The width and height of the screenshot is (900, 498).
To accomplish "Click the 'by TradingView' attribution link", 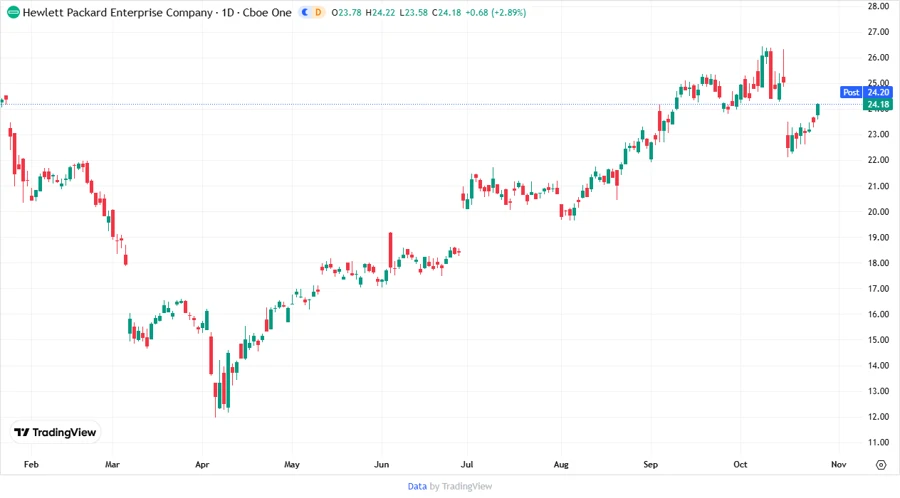I will 461,487.
